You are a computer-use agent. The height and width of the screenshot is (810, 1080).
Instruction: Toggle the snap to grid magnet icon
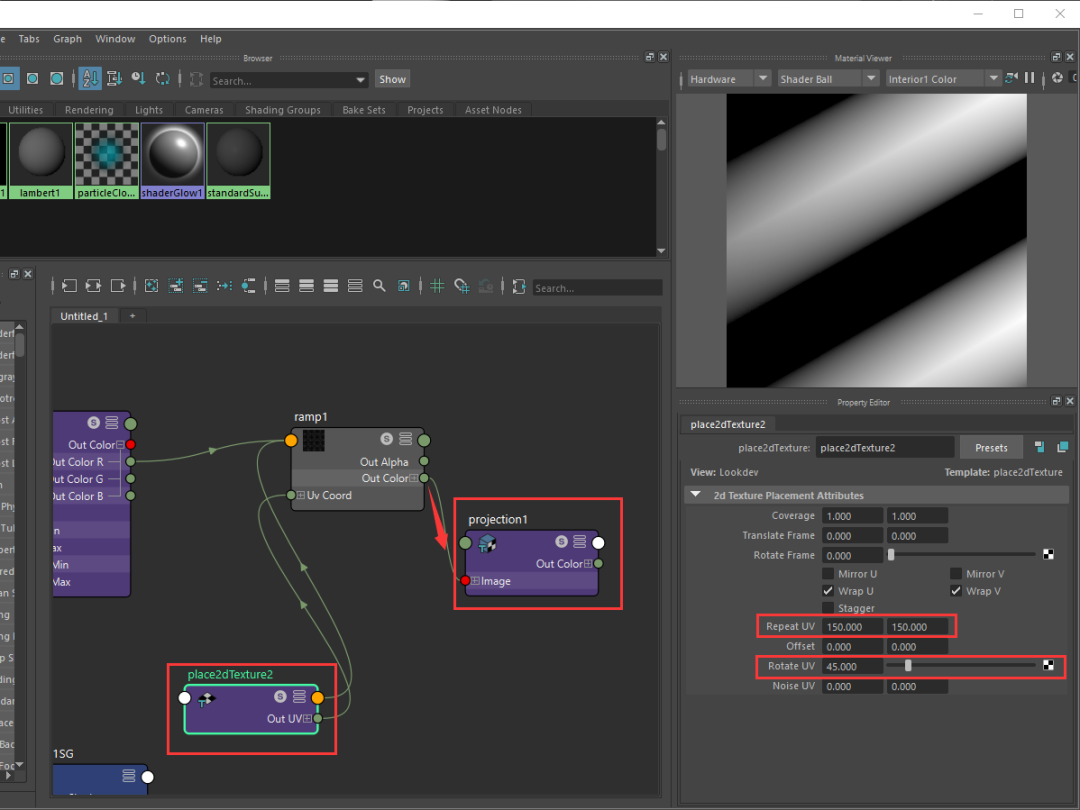tap(461, 285)
